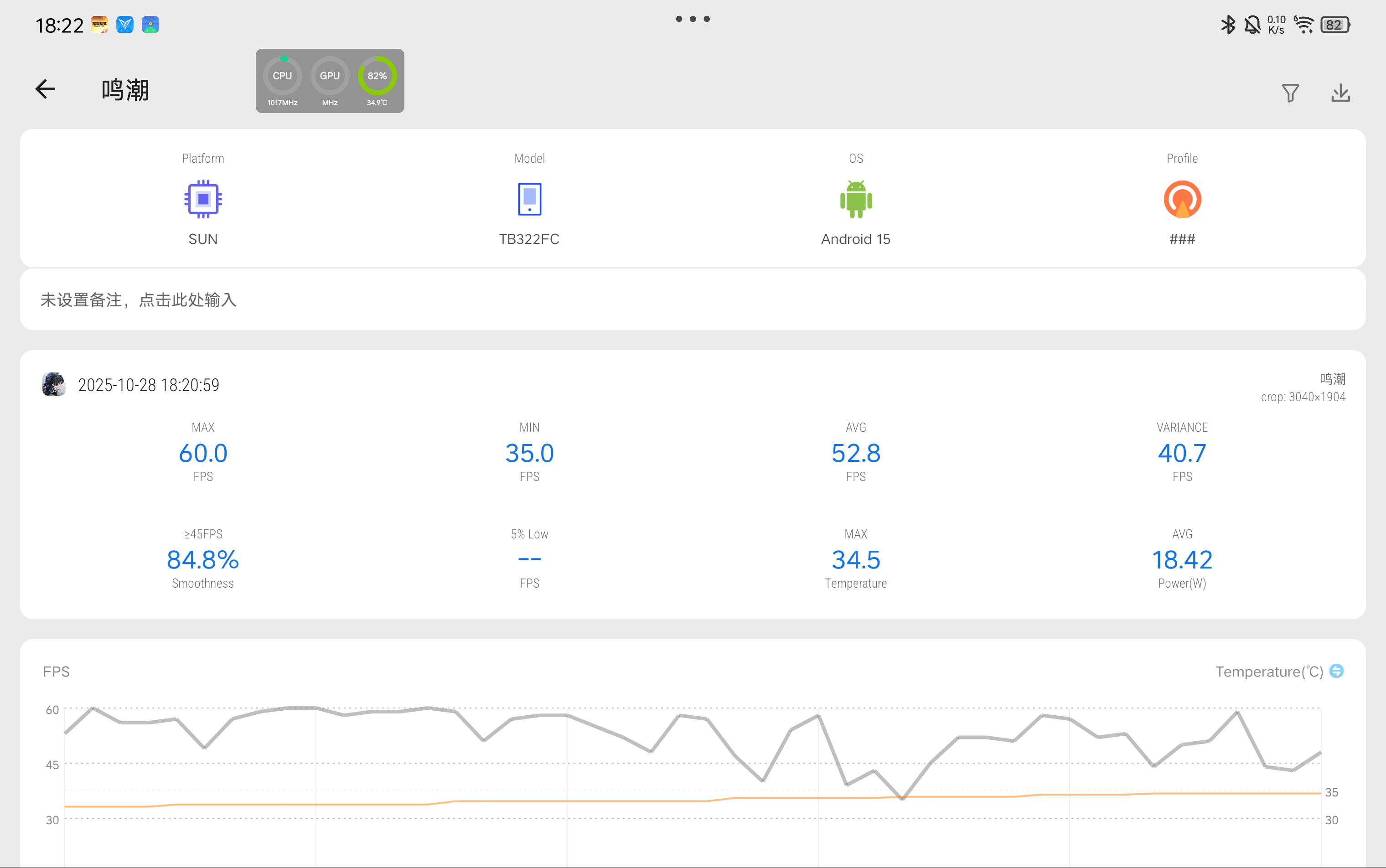Click the crop: 3040×1904 label
Viewport: 1386px width, 868px height.
click(x=1303, y=397)
